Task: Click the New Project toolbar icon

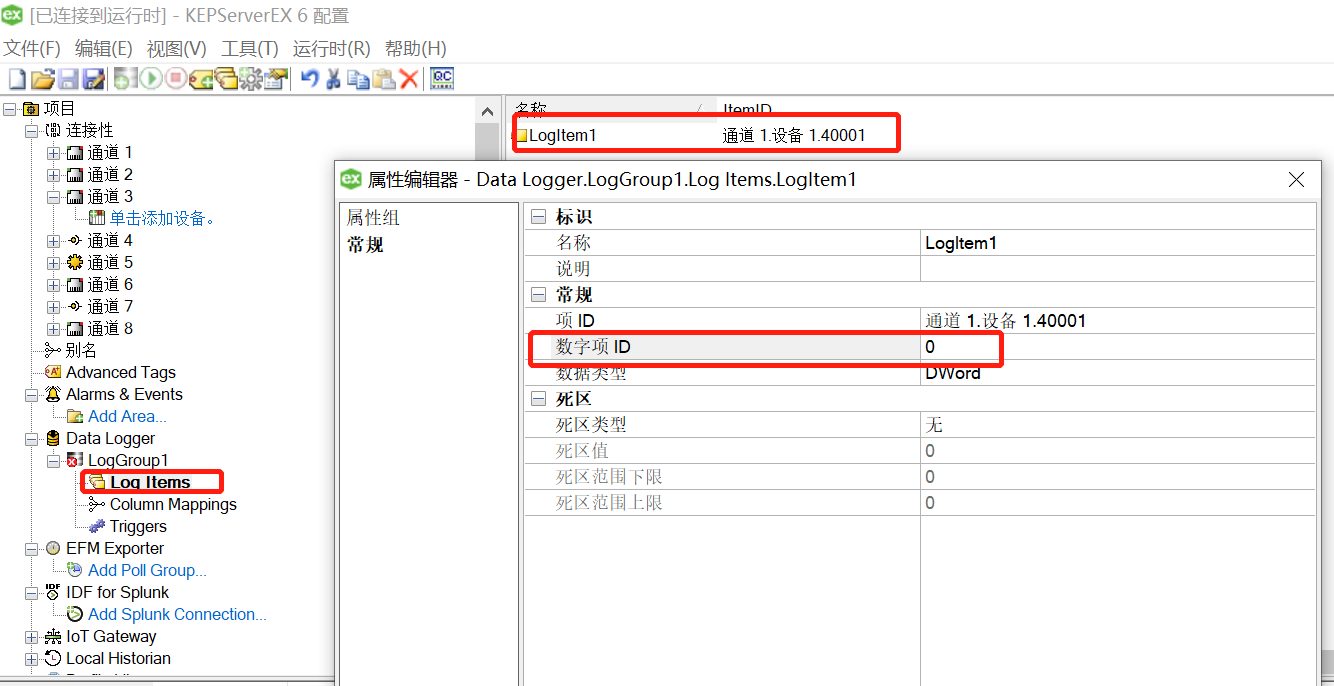Action: point(17,79)
